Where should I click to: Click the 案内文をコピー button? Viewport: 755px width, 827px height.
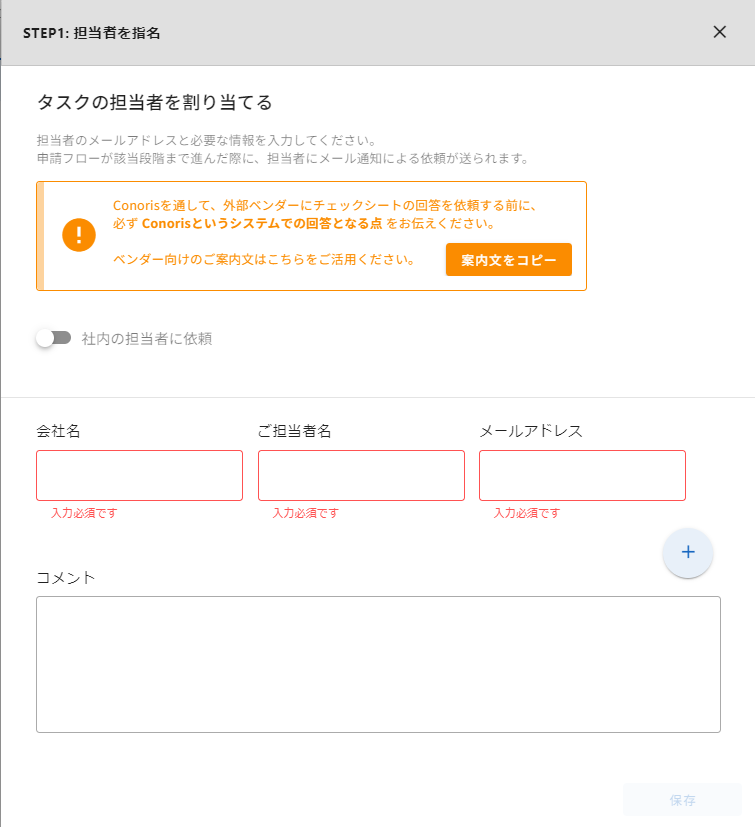509,259
